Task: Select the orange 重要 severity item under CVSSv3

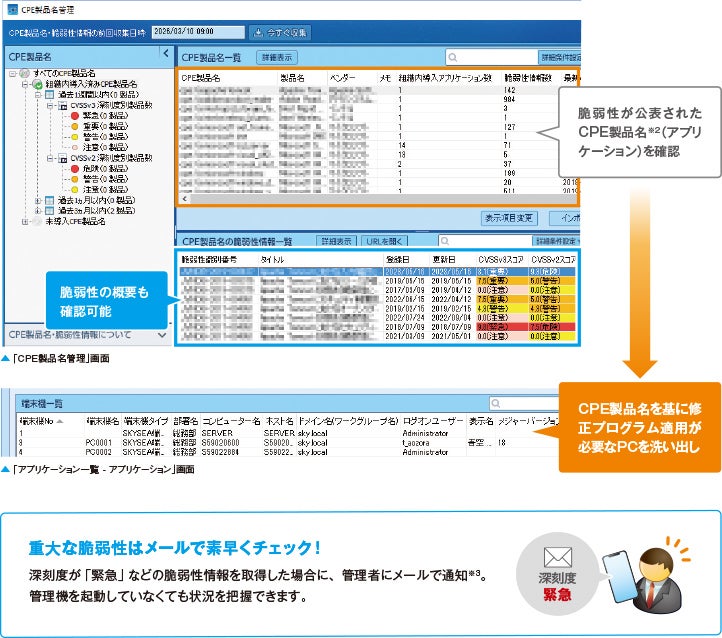Action: click(75, 126)
